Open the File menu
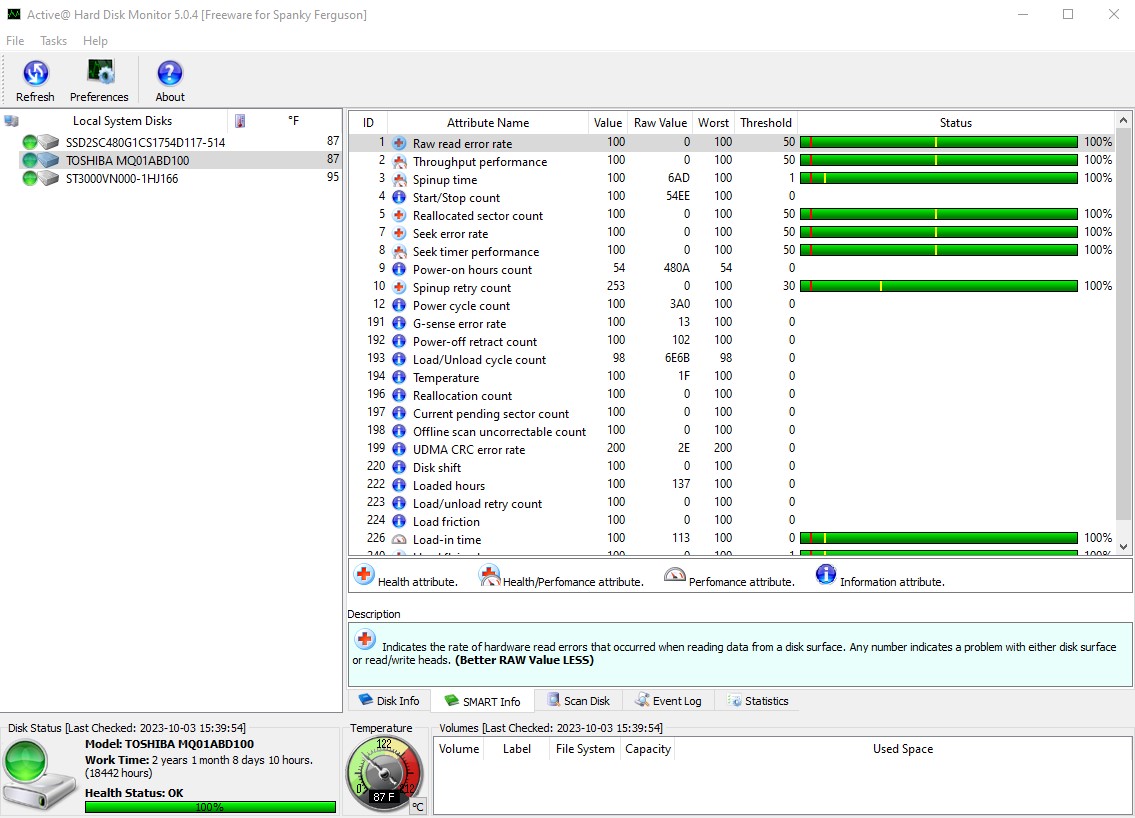 (14, 41)
